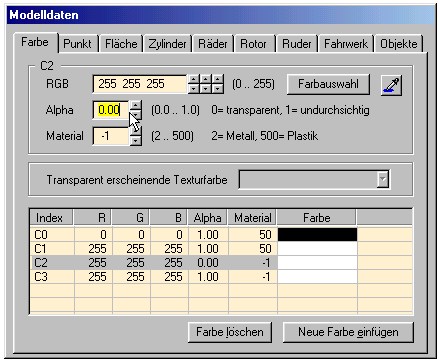Image resolution: width=439 pixels, height=361 pixels.
Task: Increase the green RGB value spinner
Action: click(206, 79)
